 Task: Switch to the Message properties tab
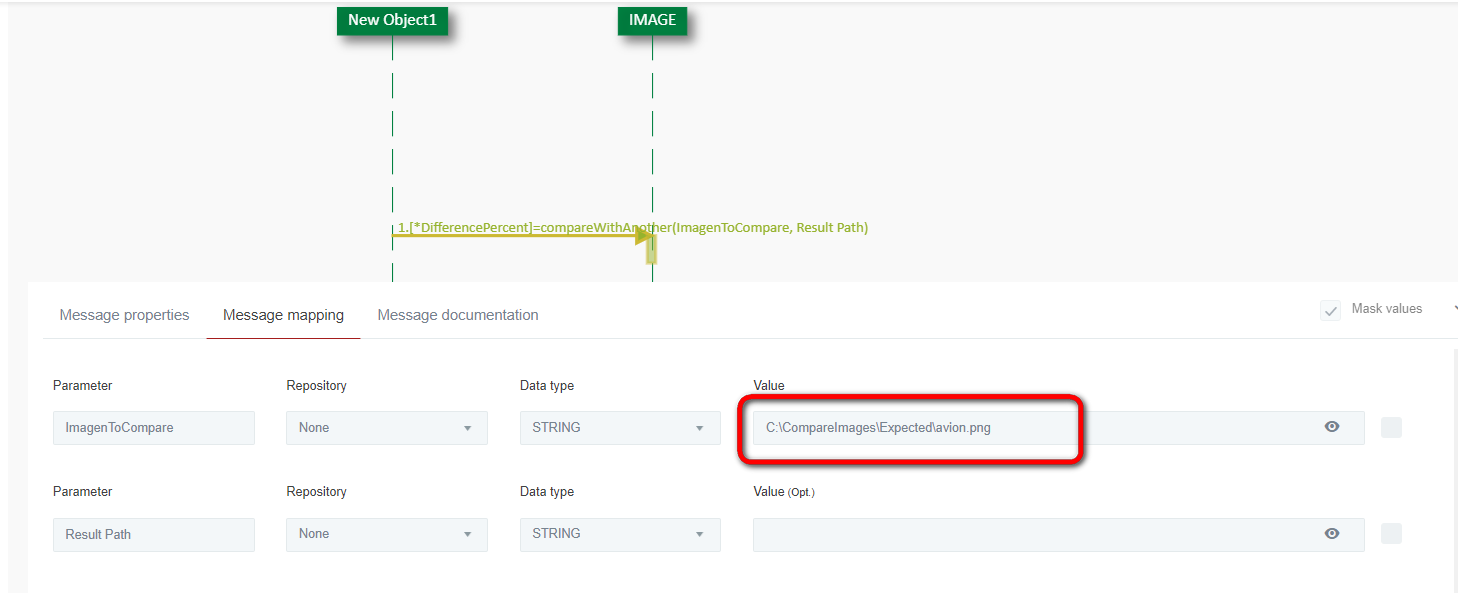(124, 315)
